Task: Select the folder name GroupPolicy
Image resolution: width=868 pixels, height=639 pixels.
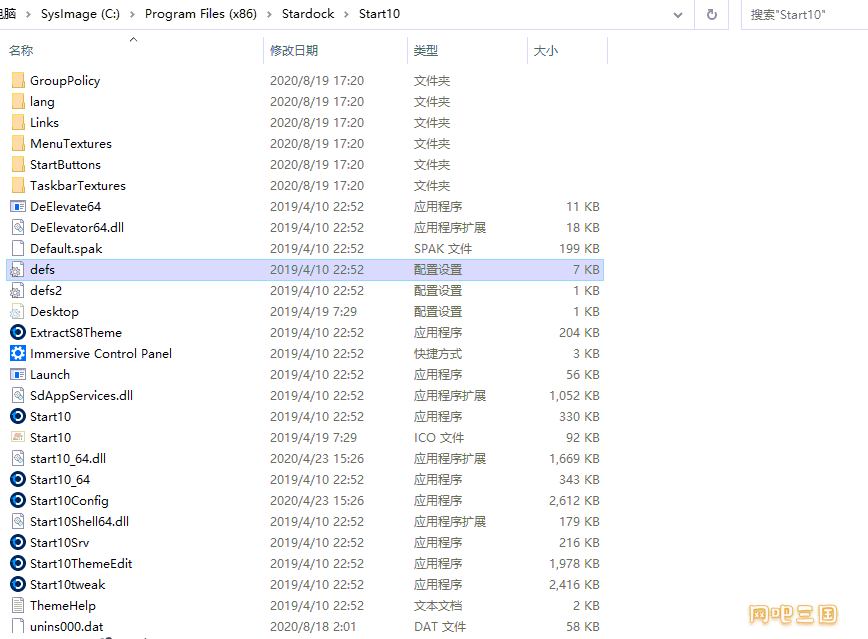Action: 65,80
